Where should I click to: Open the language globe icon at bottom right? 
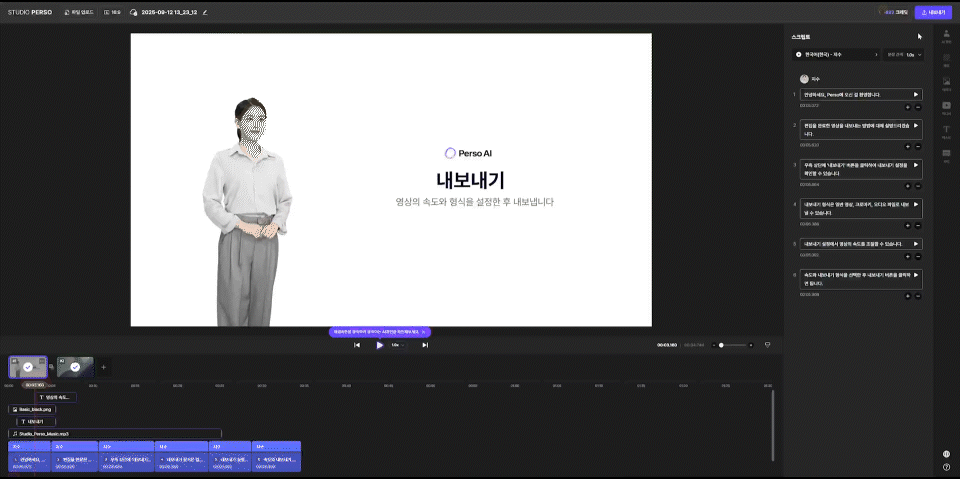(x=946, y=453)
